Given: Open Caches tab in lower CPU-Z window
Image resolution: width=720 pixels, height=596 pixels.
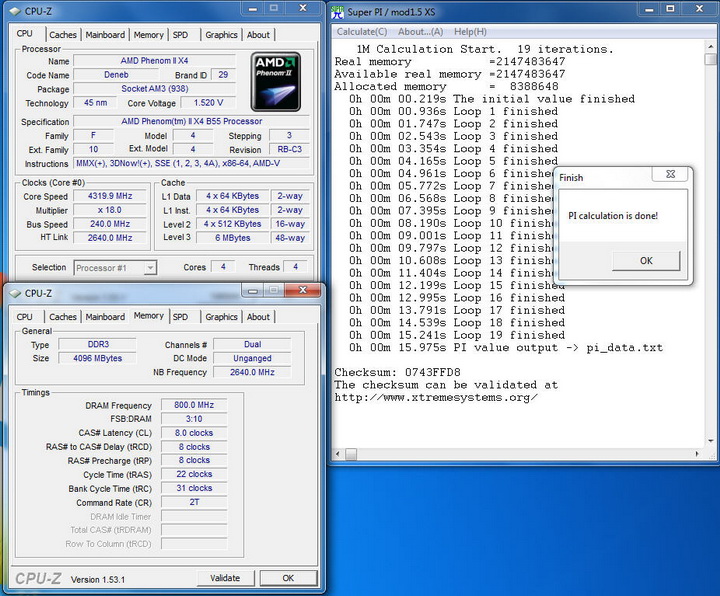Looking at the screenshot, I should [63, 317].
